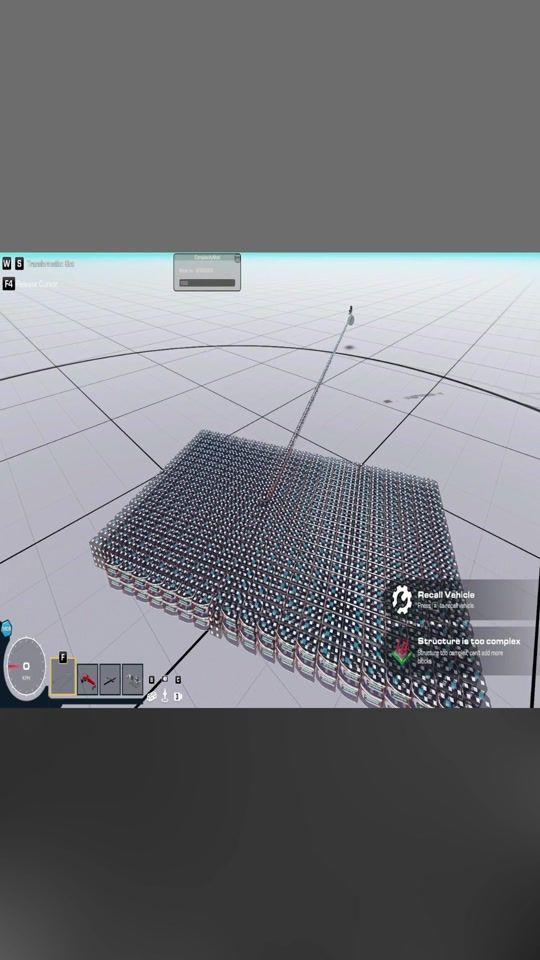Click the Recall Vehicle notification
The height and width of the screenshot is (960, 540).
[x=462, y=600]
